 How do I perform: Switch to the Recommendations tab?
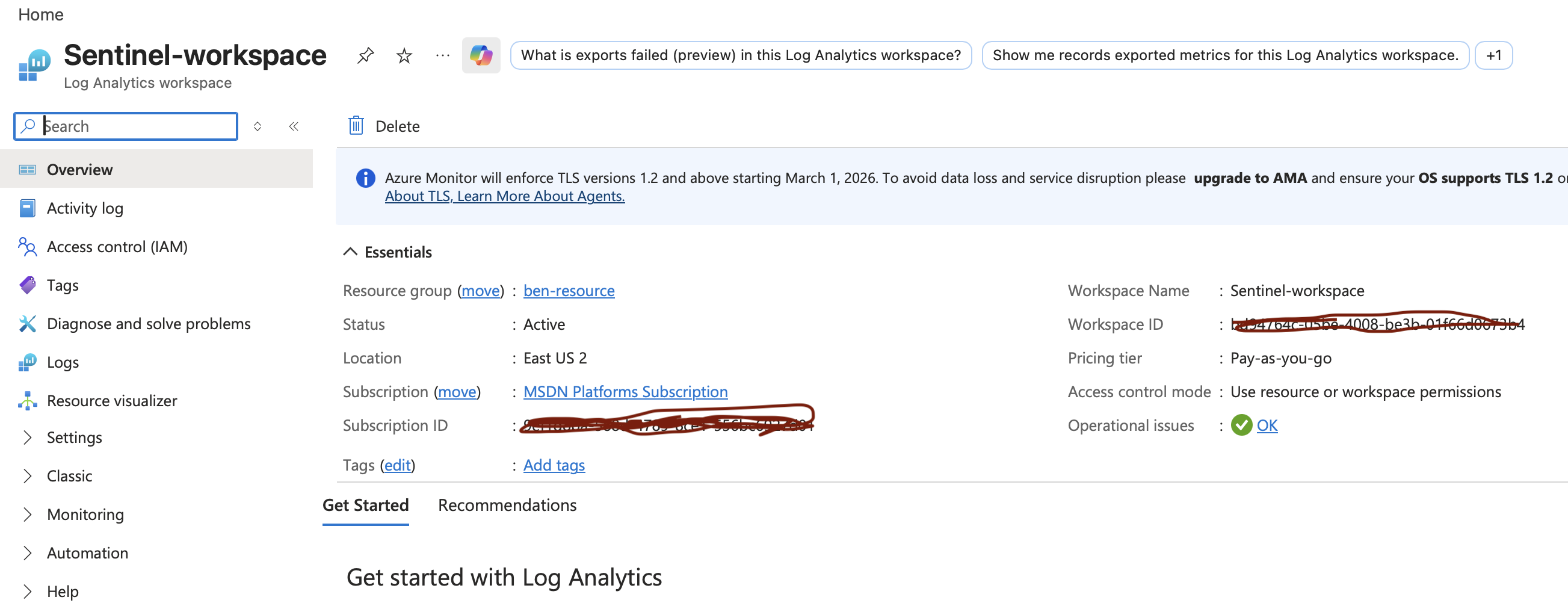tap(507, 505)
